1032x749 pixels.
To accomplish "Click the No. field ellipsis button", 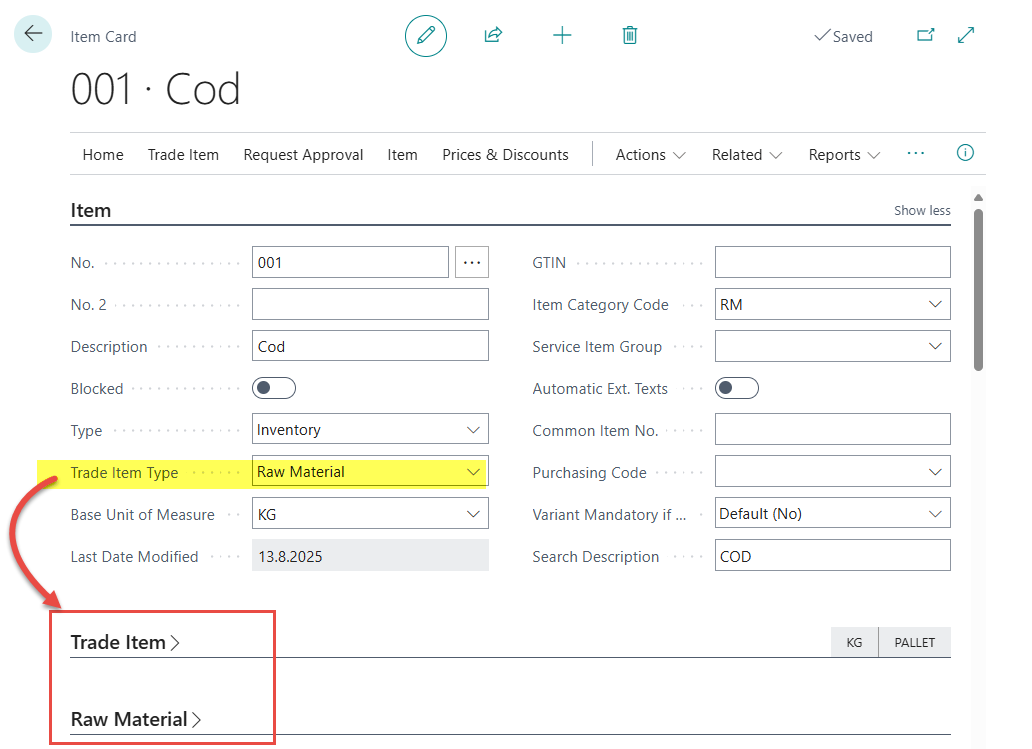I will tap(472, 263).
